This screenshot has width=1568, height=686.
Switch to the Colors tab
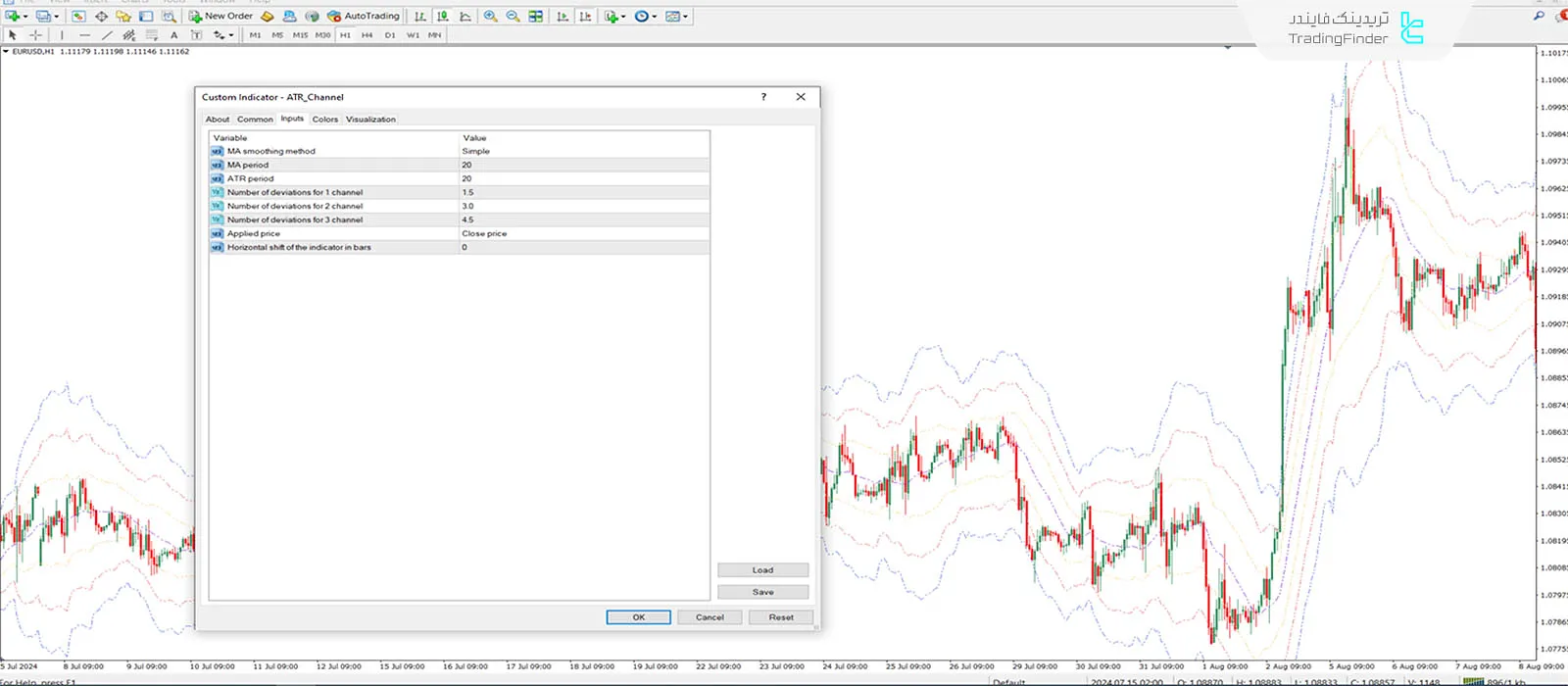tap(324, 120)
